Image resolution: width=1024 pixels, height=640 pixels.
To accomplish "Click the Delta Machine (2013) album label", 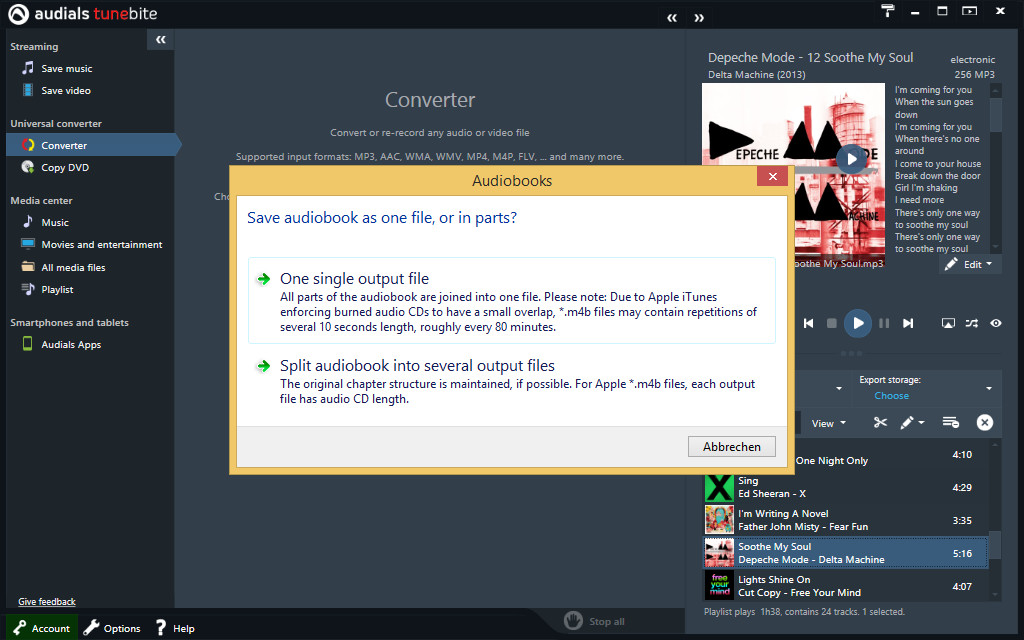I will click(x=756, y=74).
